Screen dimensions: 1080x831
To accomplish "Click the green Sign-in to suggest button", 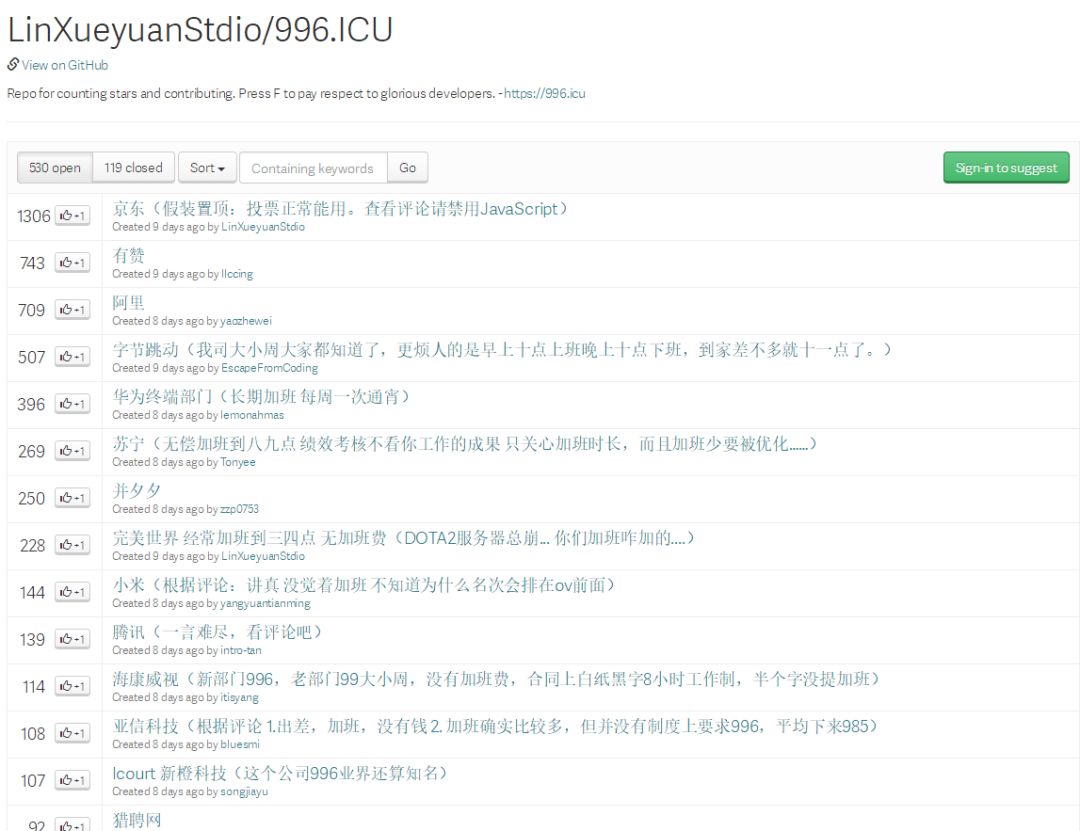I will tap(1006, 167).
